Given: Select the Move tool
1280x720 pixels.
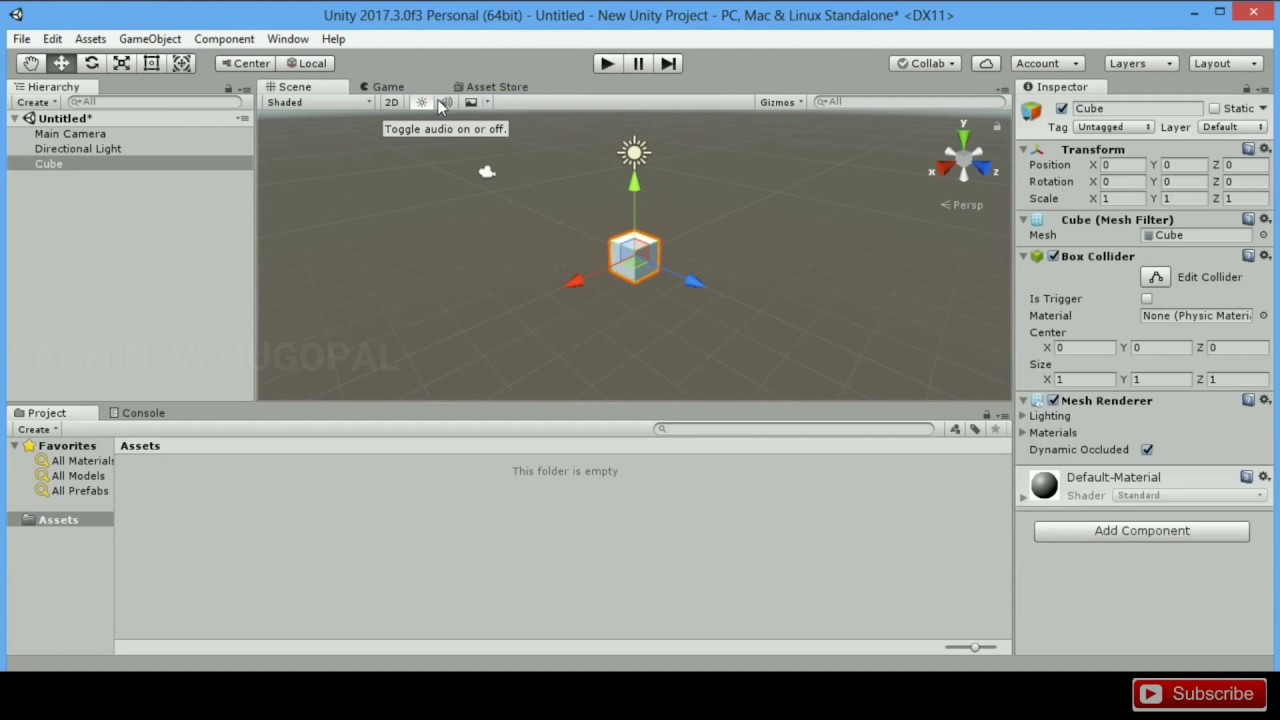Looking at the screenshot, I should pyautogui.click(x=61, y=63).
